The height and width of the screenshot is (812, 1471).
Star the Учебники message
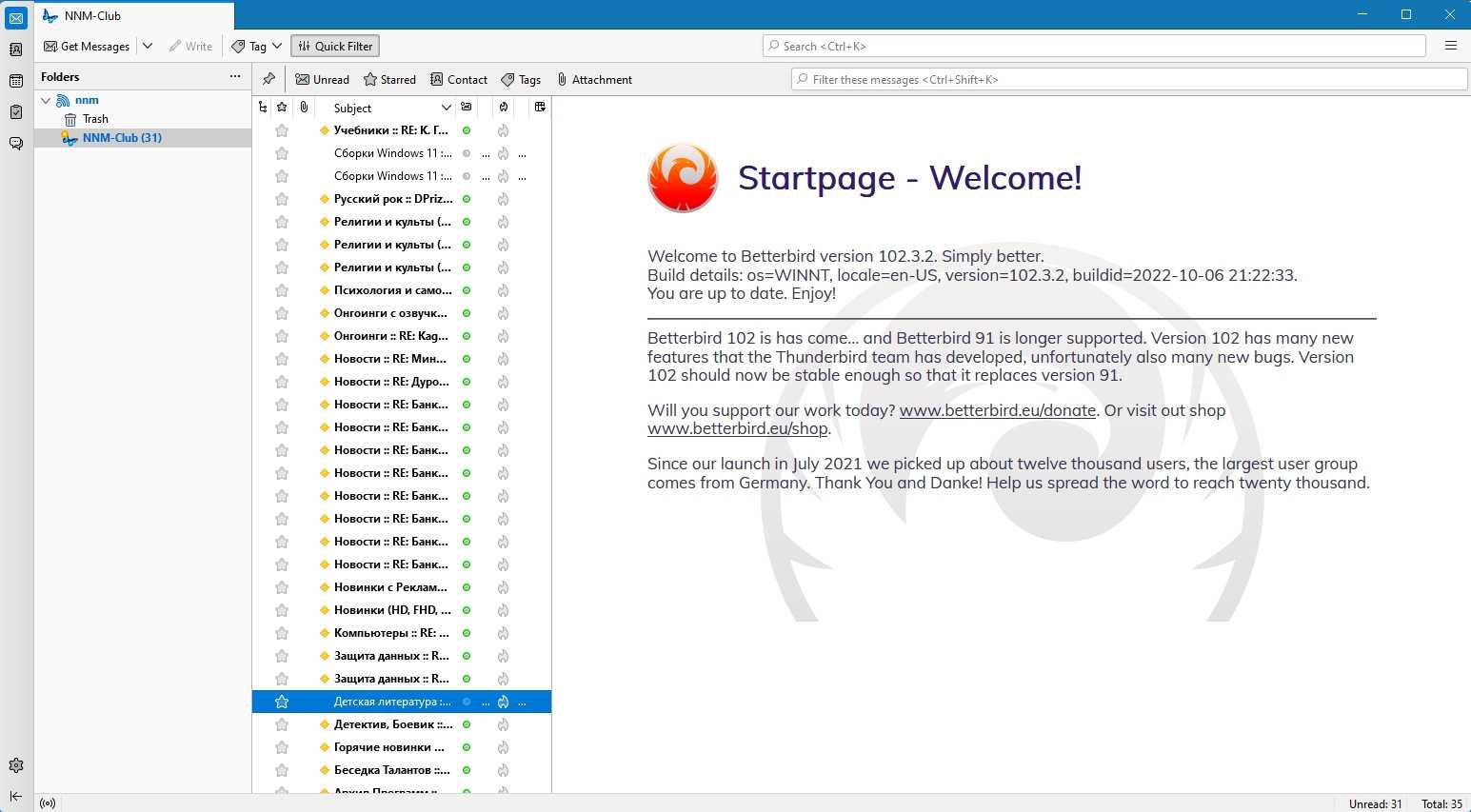(x=282, y=130)
